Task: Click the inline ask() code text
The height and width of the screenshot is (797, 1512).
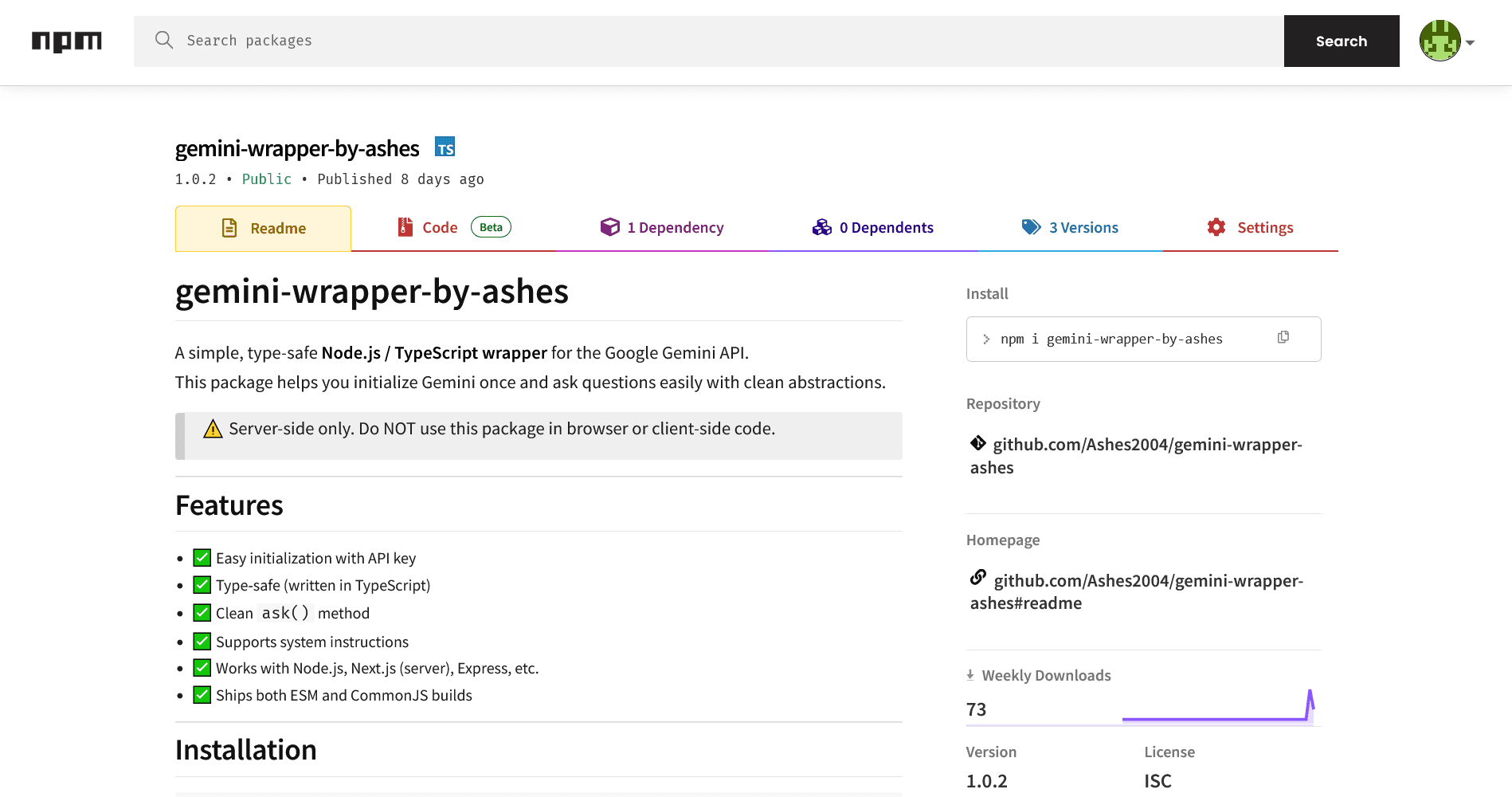Action: click(x=285, y=613)
